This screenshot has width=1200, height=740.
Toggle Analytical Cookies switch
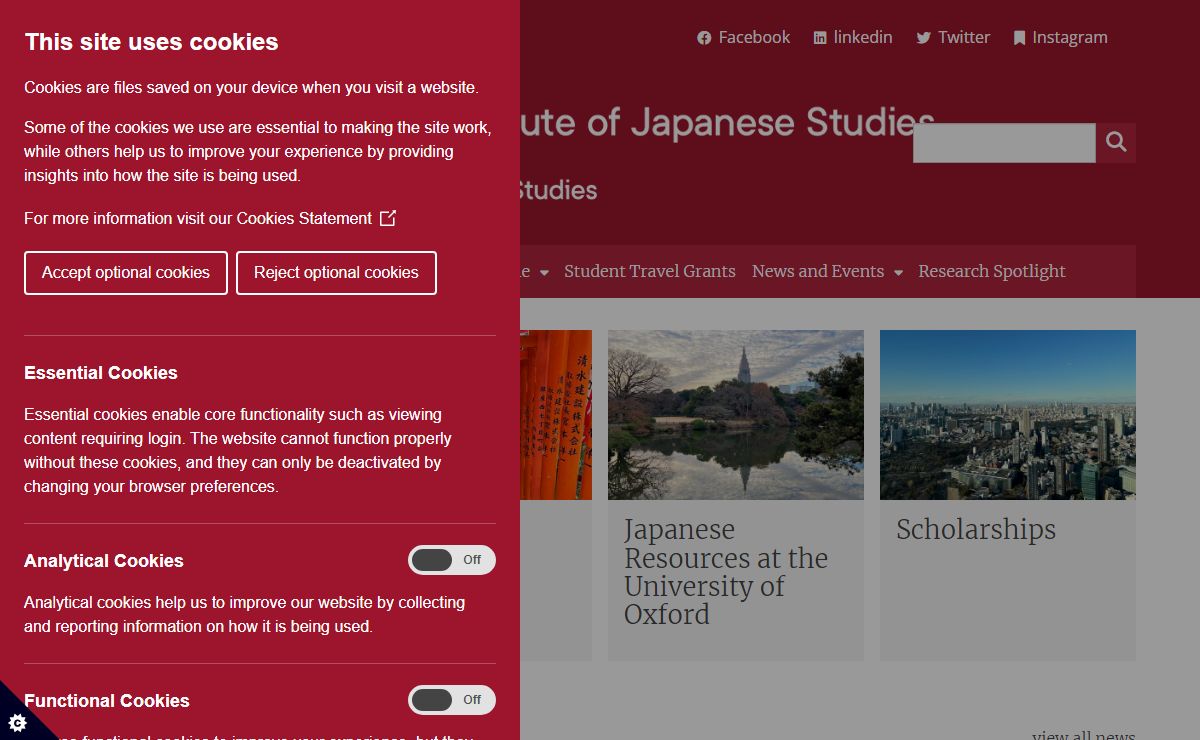tap(452, 560)
